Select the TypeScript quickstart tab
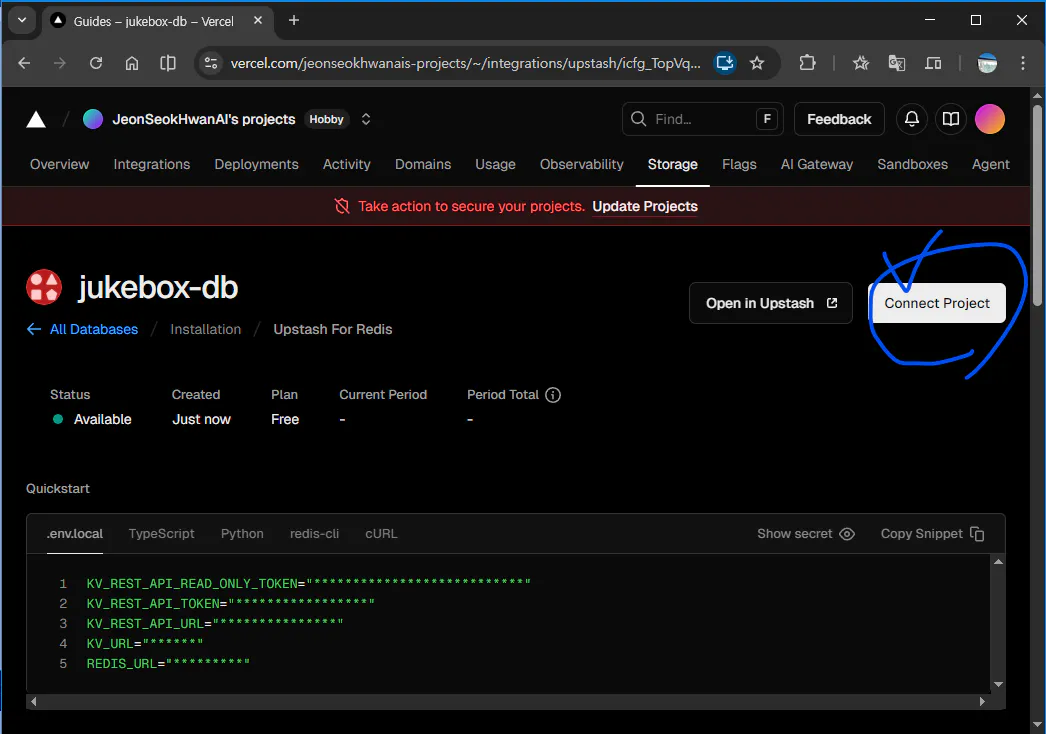This screenshot has height=734, width=1046. coord(161,534)
